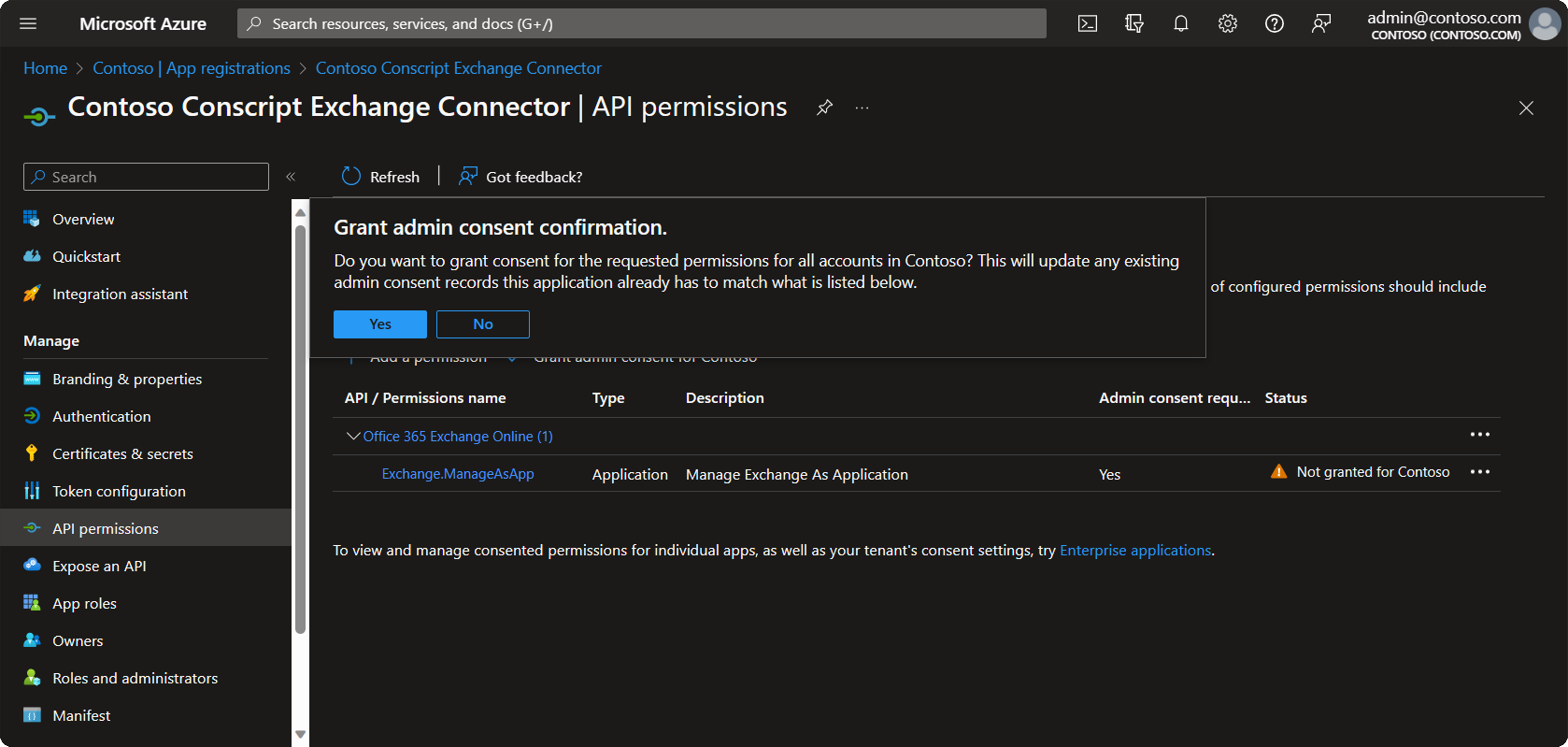
Task: Decline admin consent with No
Action: (483, 324)
